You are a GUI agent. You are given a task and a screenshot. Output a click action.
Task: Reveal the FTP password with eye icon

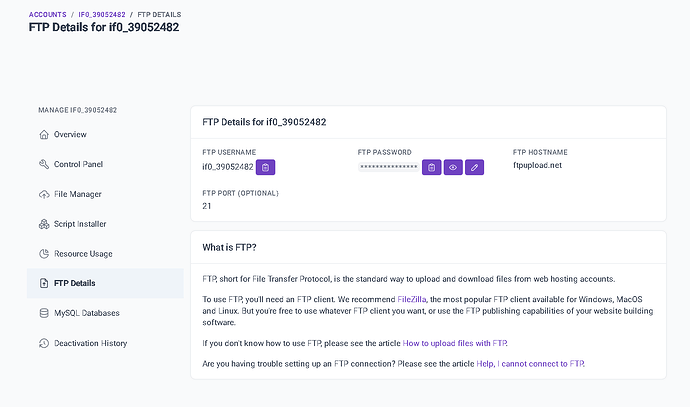tap(453, 167)
